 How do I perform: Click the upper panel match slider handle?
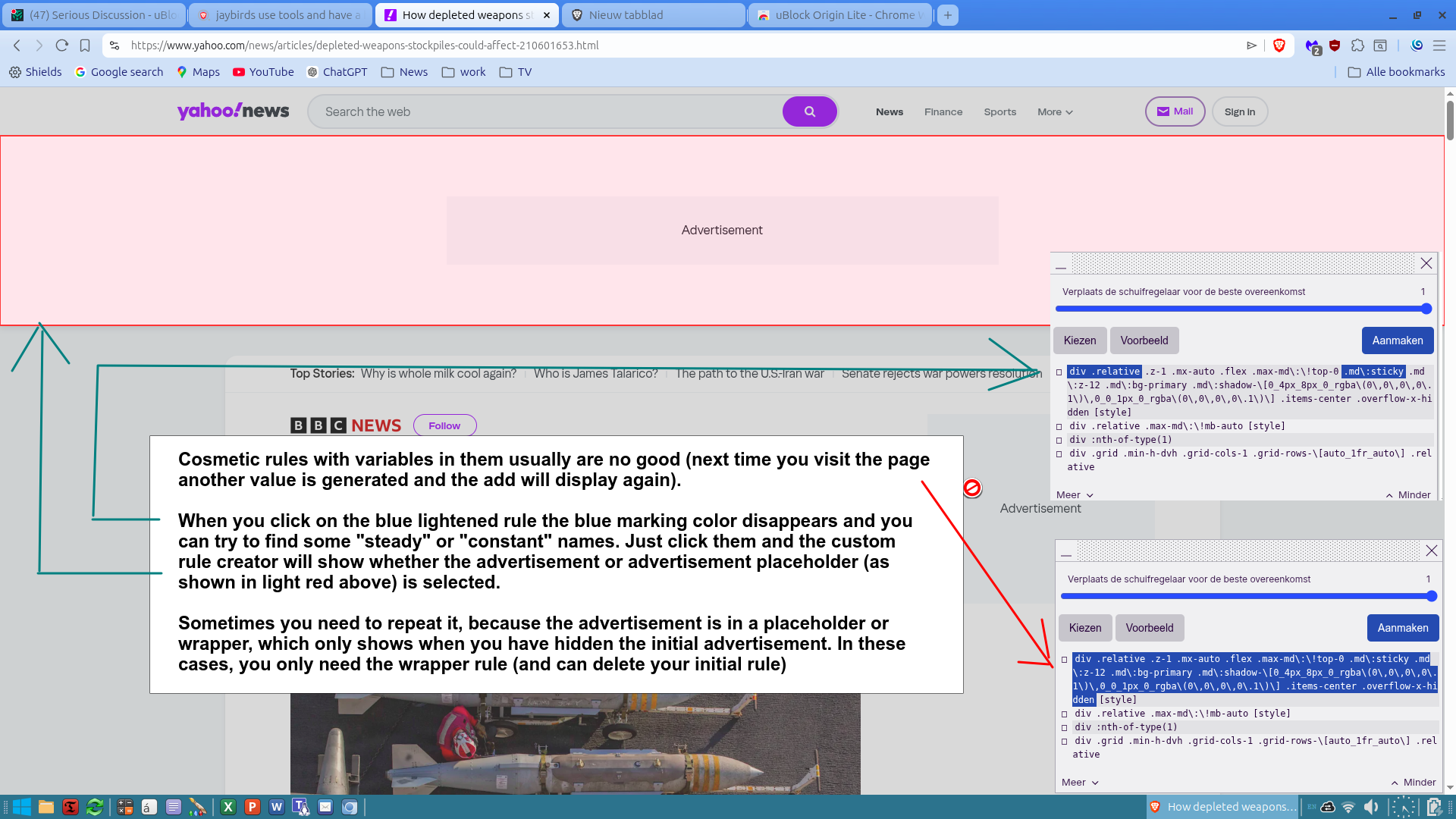pyautogui.click(x=1426, y=309)
